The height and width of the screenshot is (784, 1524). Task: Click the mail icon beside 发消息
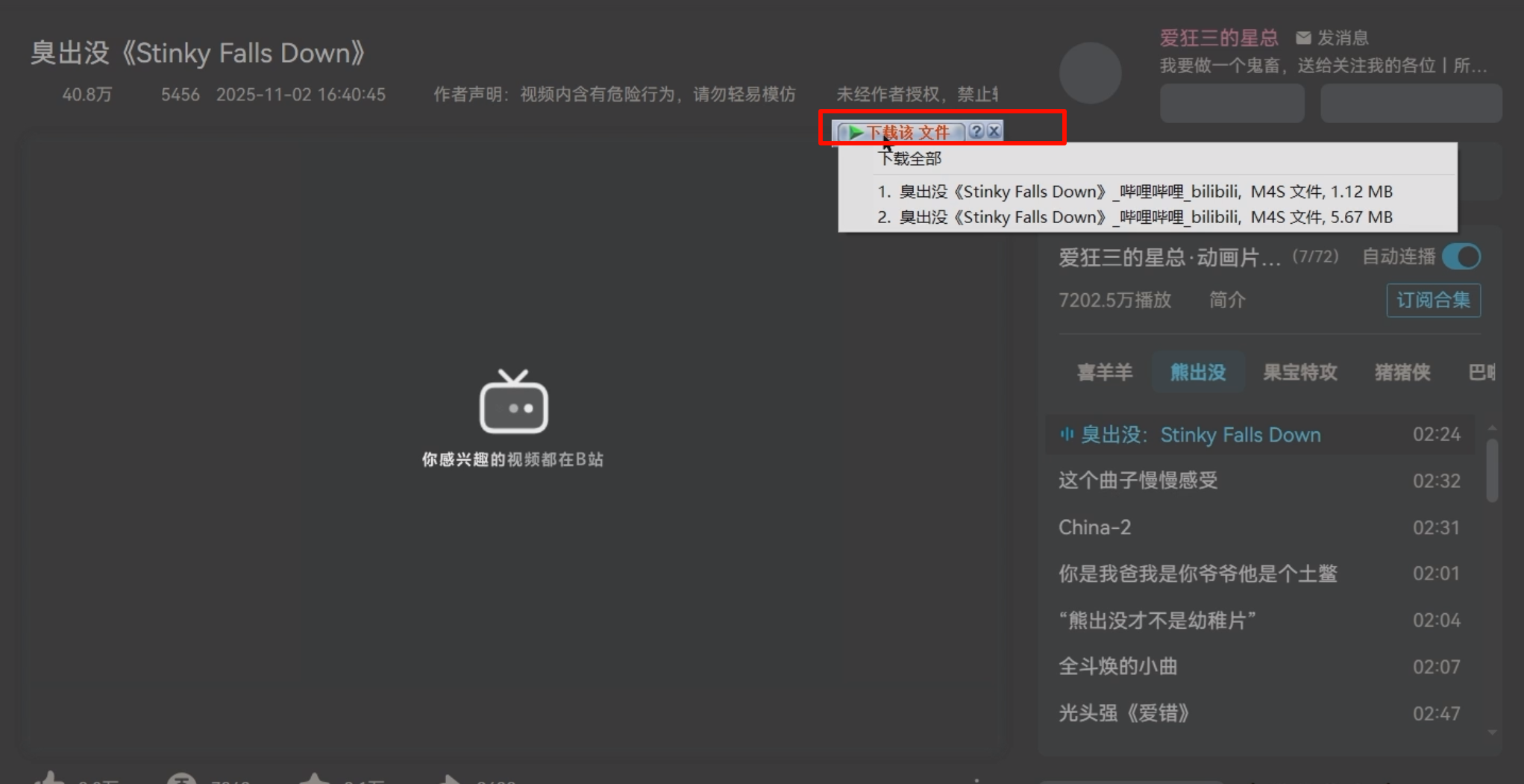[x=1303, y=38]
